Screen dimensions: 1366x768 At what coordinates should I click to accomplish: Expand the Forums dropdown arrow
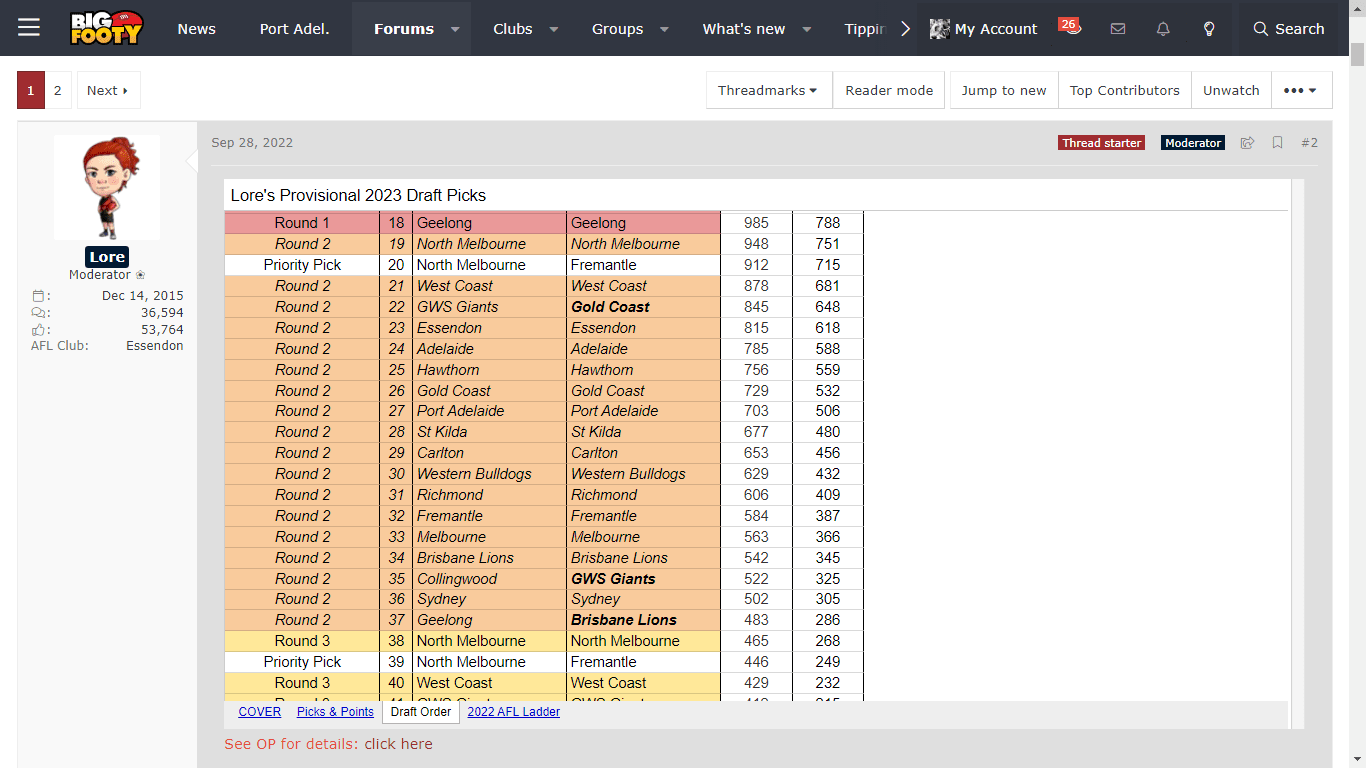tap(455, 29)
